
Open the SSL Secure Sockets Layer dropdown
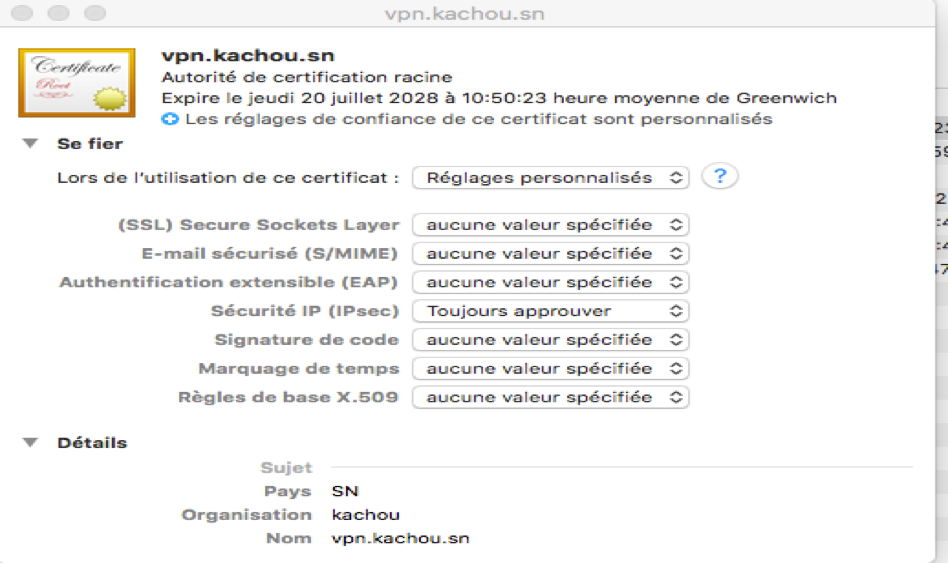coord(550,225)
